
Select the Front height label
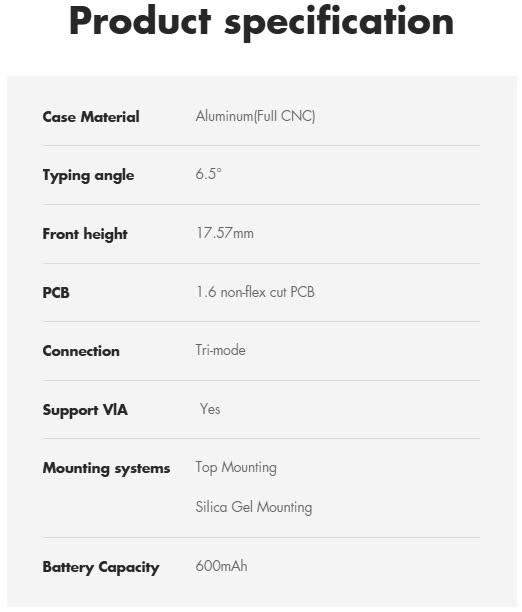point(85,234)
